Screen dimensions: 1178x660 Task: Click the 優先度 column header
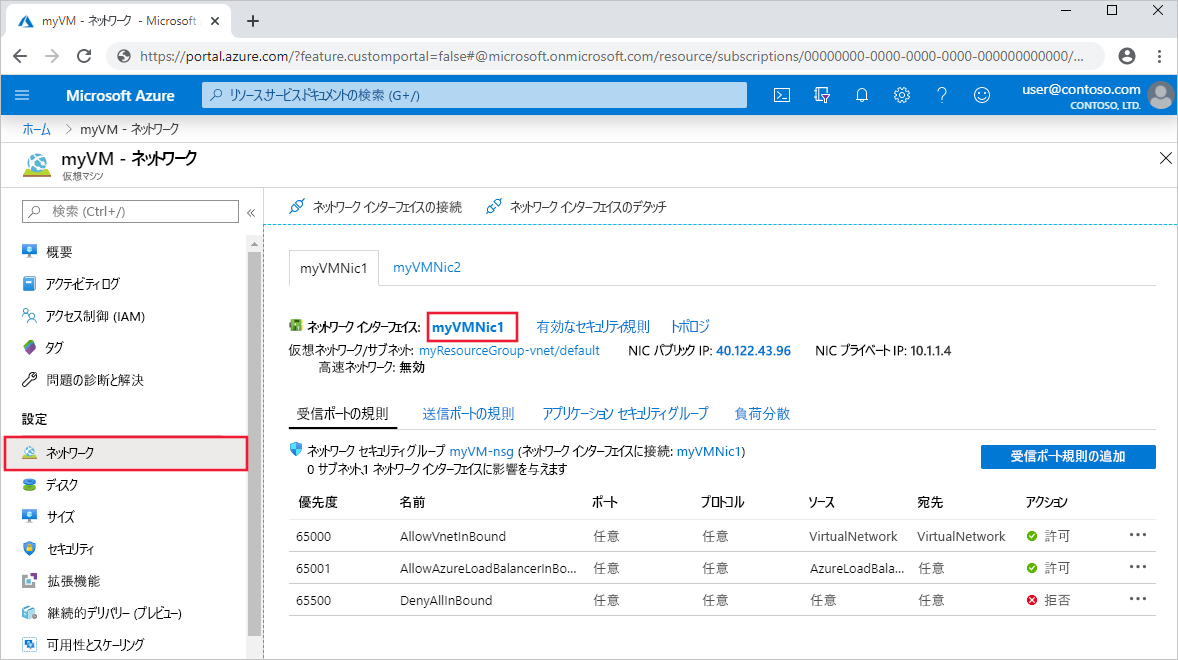pyautogui.click(x=318, y=502)
